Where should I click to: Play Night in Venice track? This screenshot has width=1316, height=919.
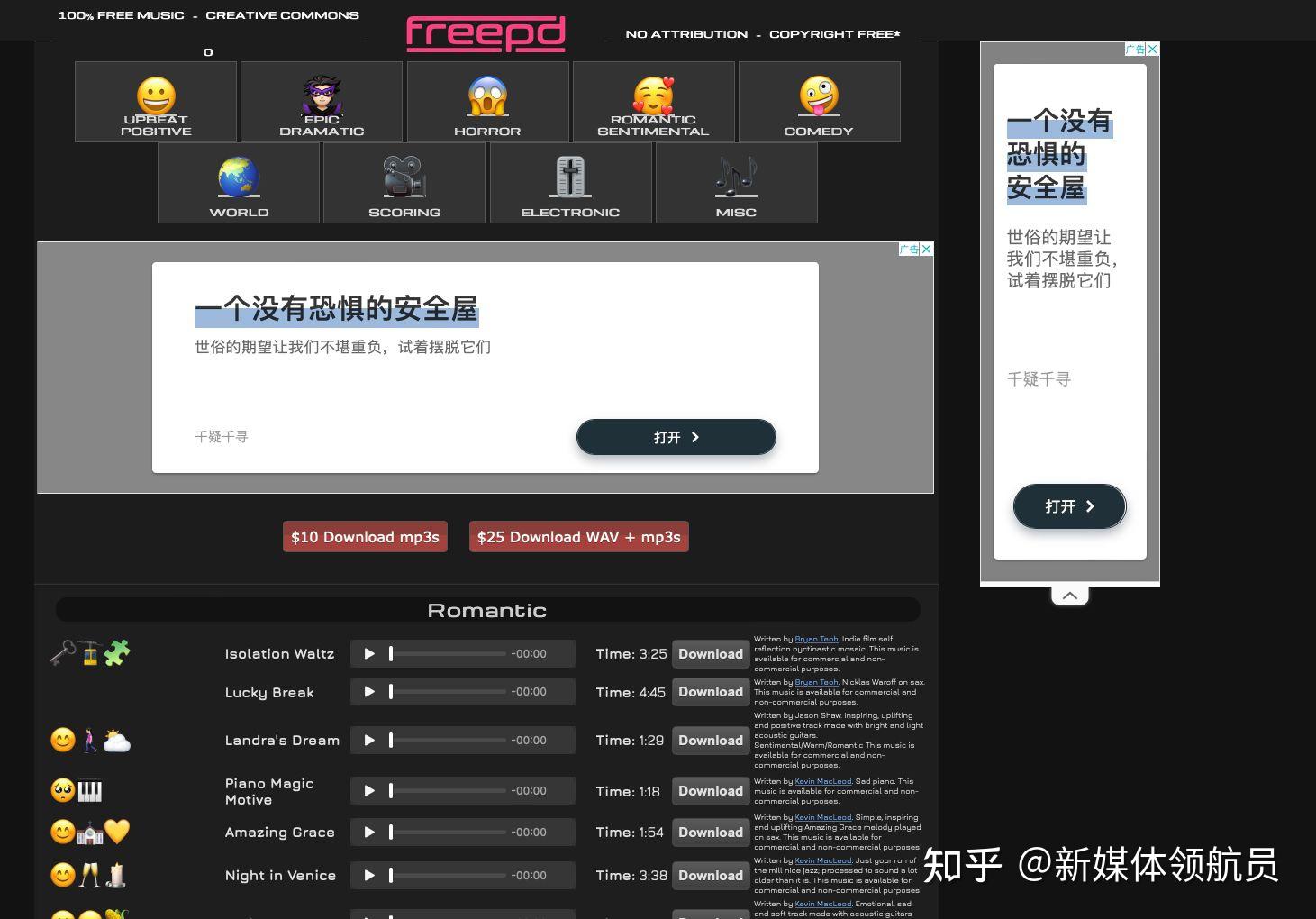tap(369, 876)
